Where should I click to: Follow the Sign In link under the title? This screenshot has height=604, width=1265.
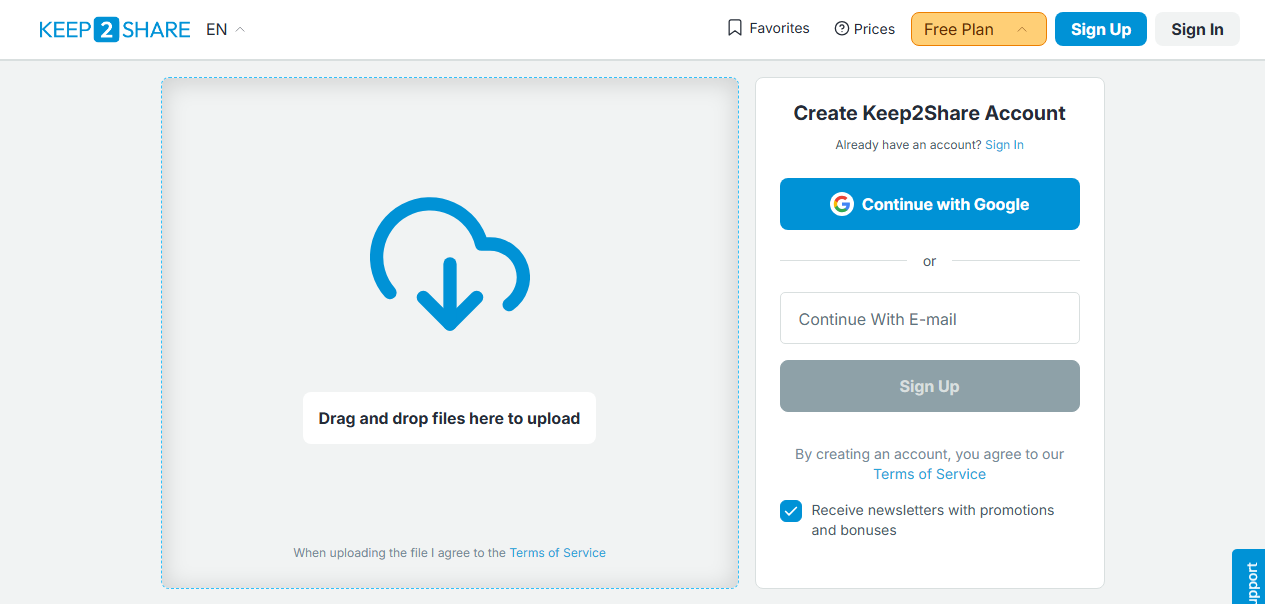click(1004, 145)
